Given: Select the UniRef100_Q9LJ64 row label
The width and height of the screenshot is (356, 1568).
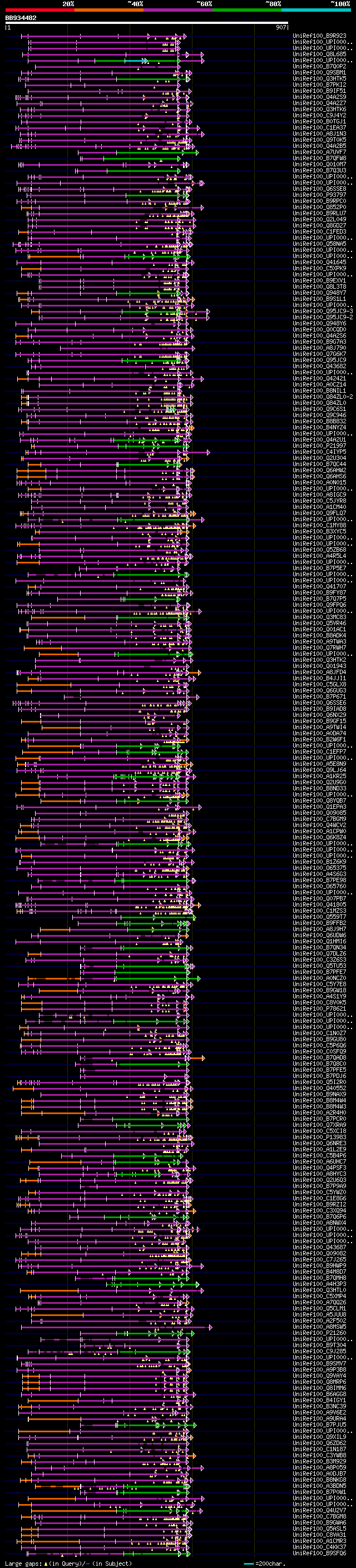Looking at the screenshot, I should coord(319,770).
